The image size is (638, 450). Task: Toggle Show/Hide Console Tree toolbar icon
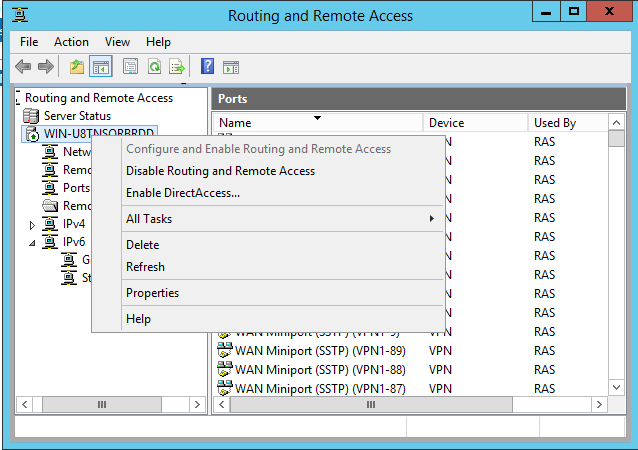click(x=101, y=66)
